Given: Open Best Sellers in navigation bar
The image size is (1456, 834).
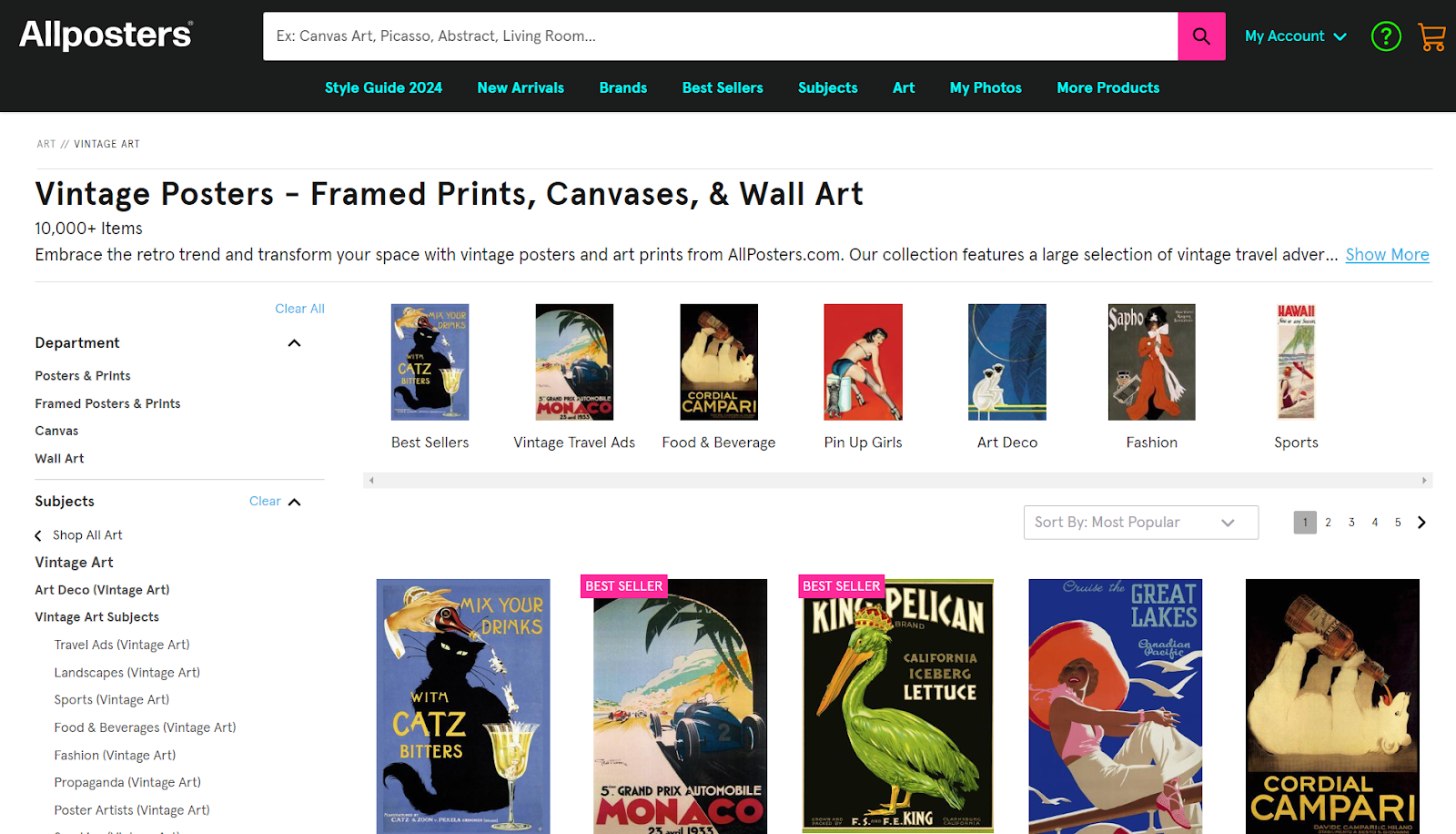Looking at the screenshot, I should pos(722,88).
